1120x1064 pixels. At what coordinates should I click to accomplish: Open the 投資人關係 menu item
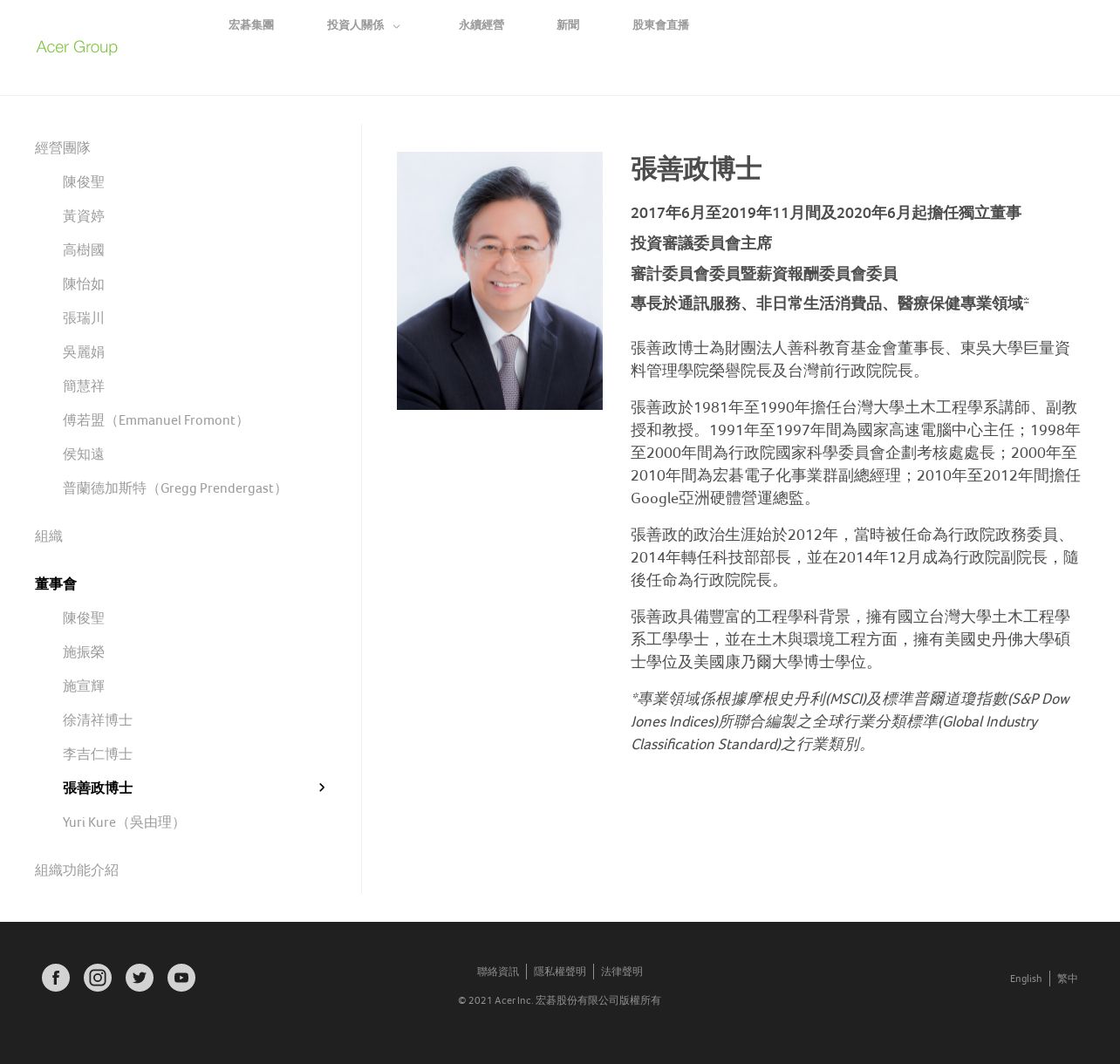click(355, 25)
